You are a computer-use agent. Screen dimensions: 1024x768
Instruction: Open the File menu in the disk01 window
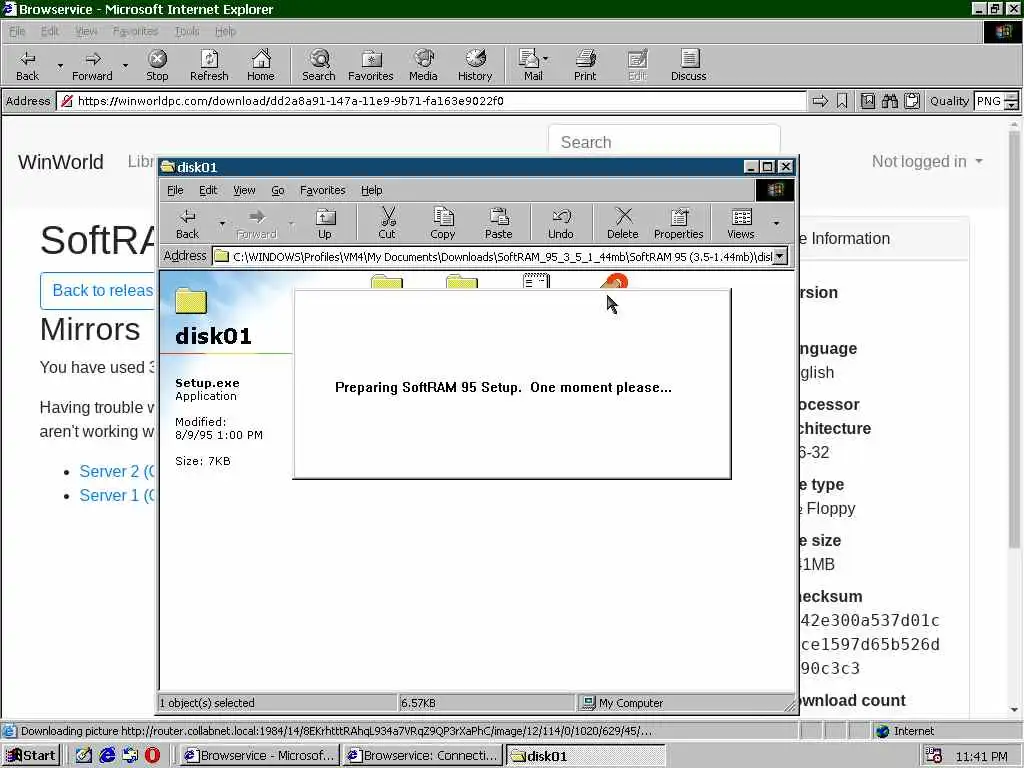pyautogui.click(x=175, y=190)
